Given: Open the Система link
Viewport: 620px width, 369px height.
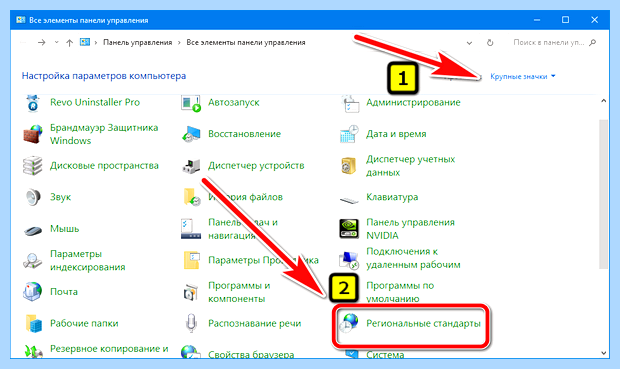Looking at the screenshot, I should pos(385,354).
